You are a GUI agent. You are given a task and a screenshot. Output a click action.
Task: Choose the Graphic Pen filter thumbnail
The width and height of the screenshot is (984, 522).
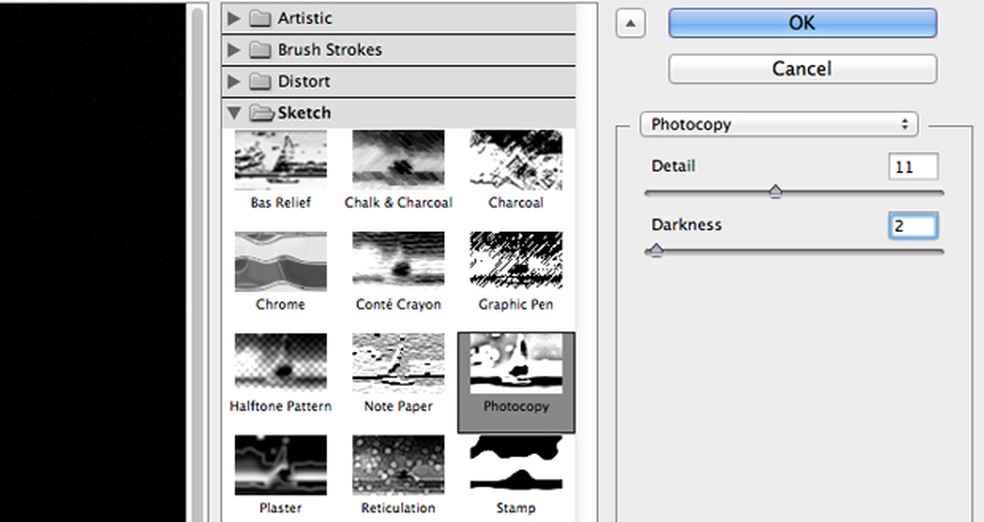point(516,262)
